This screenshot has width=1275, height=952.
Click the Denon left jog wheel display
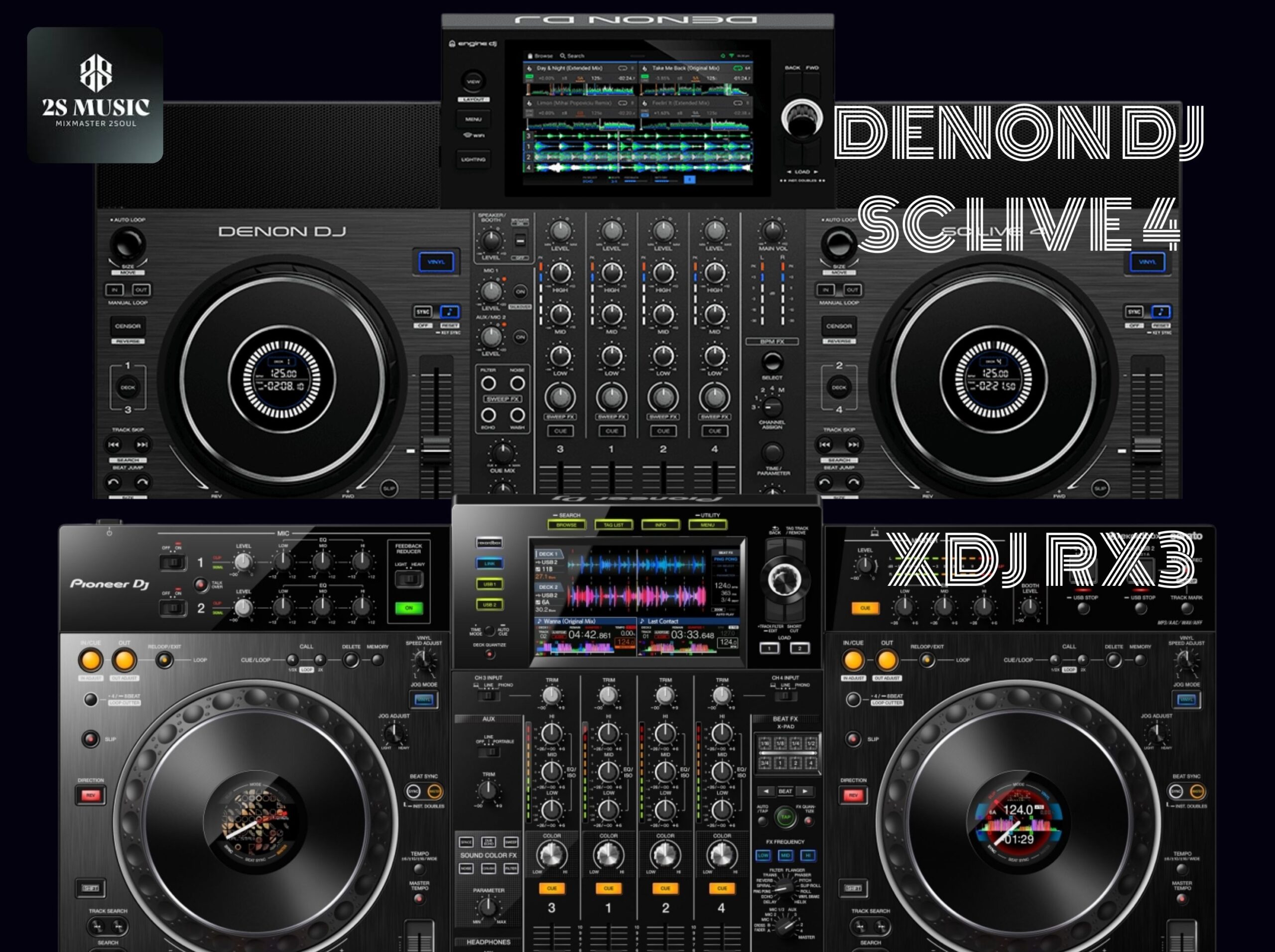[282, 379]
